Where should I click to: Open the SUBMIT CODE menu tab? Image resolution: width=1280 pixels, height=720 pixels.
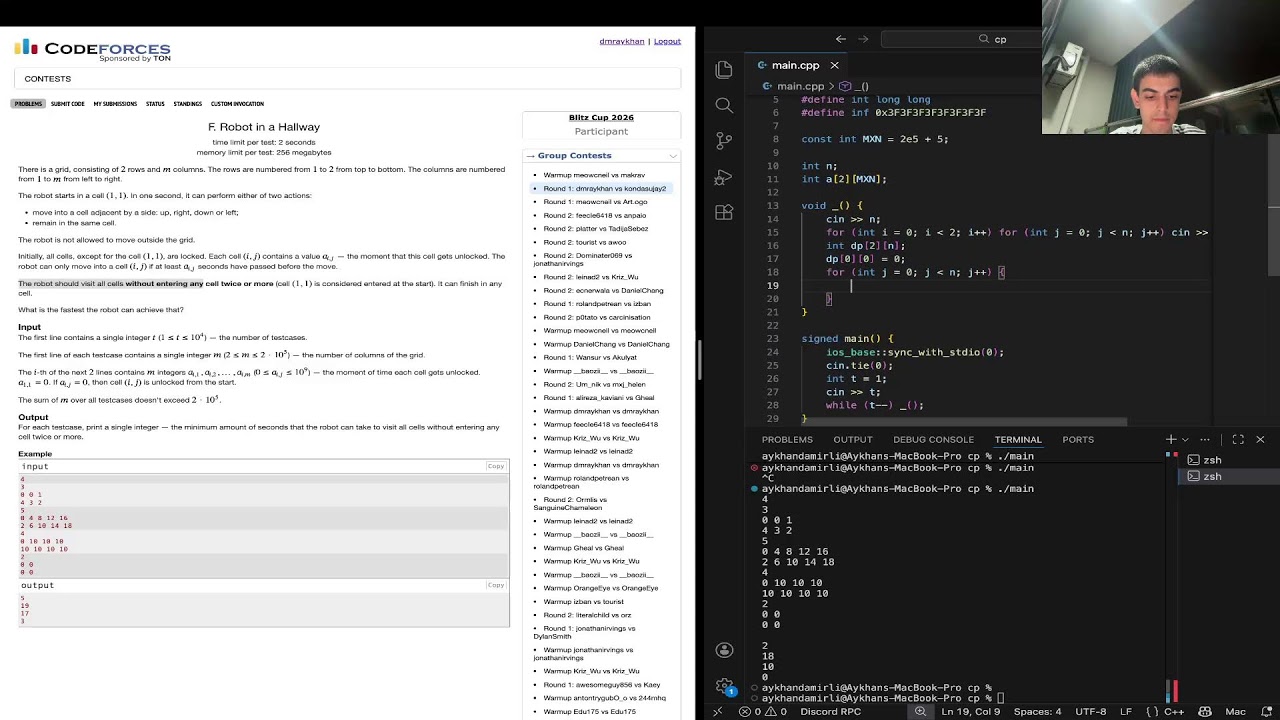click(68, 104)
